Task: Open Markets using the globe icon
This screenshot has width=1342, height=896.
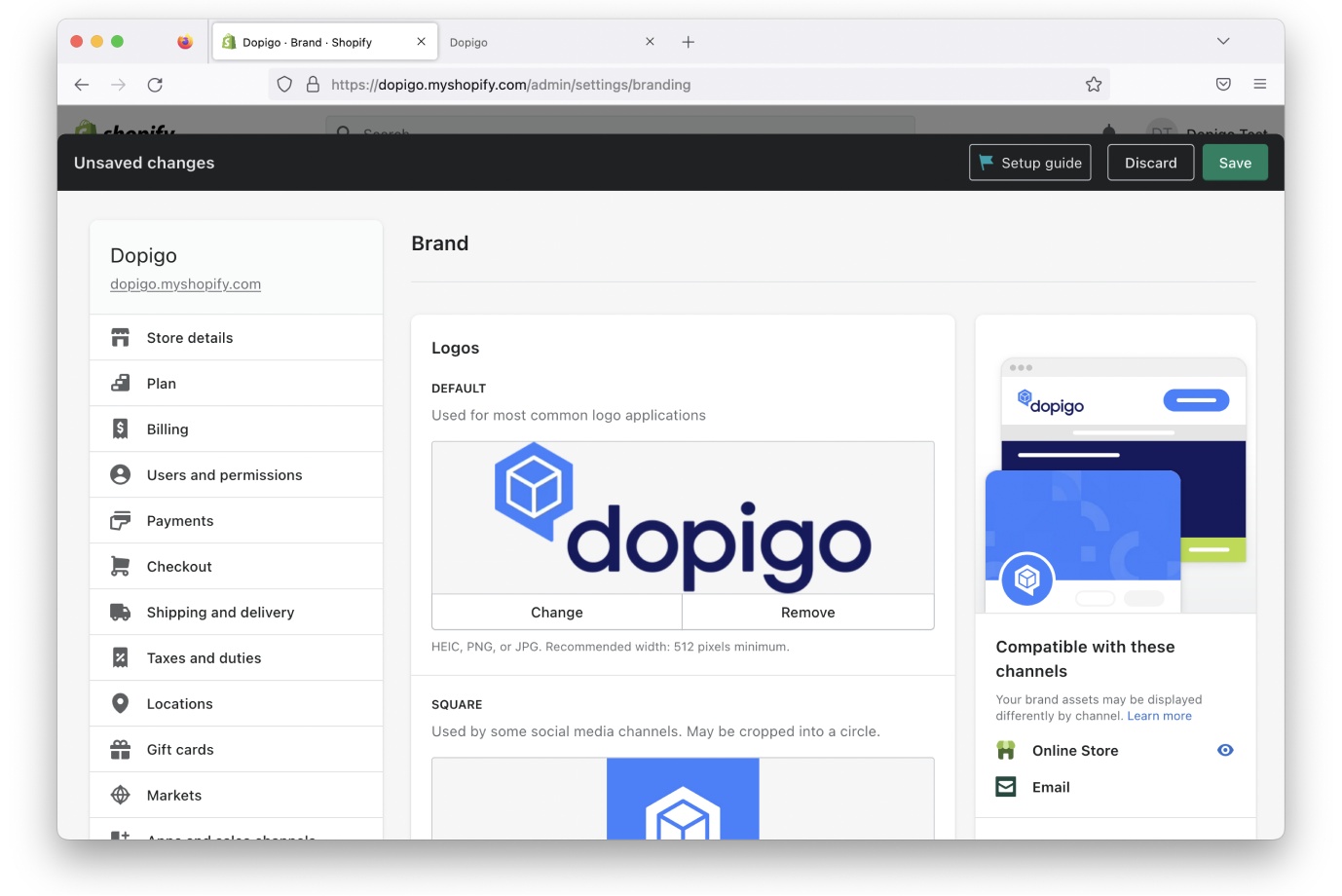Action: pos(121,795)
